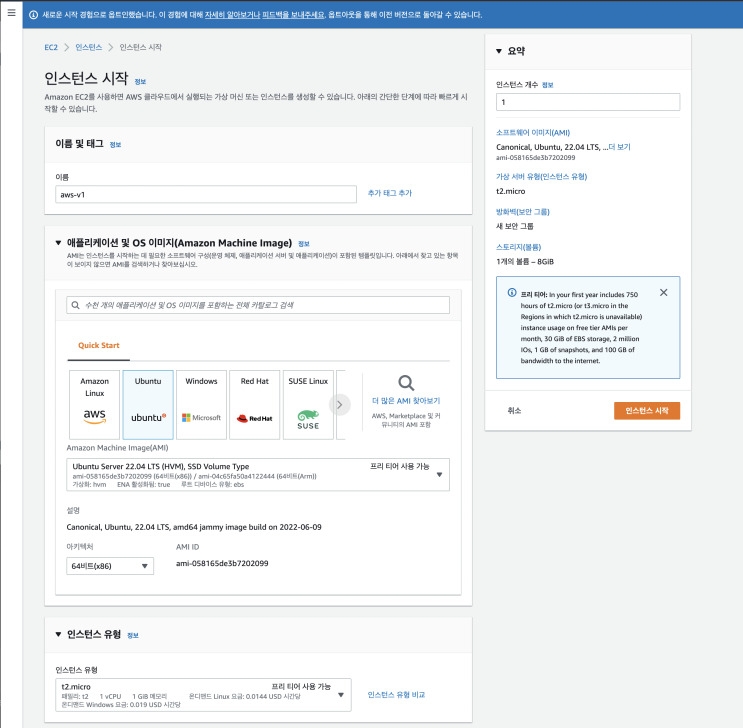Click the search icon in AMI catalog field
The height and width of the screenshot is (728, 743).
pyautogui.click(x=75, y=305)
